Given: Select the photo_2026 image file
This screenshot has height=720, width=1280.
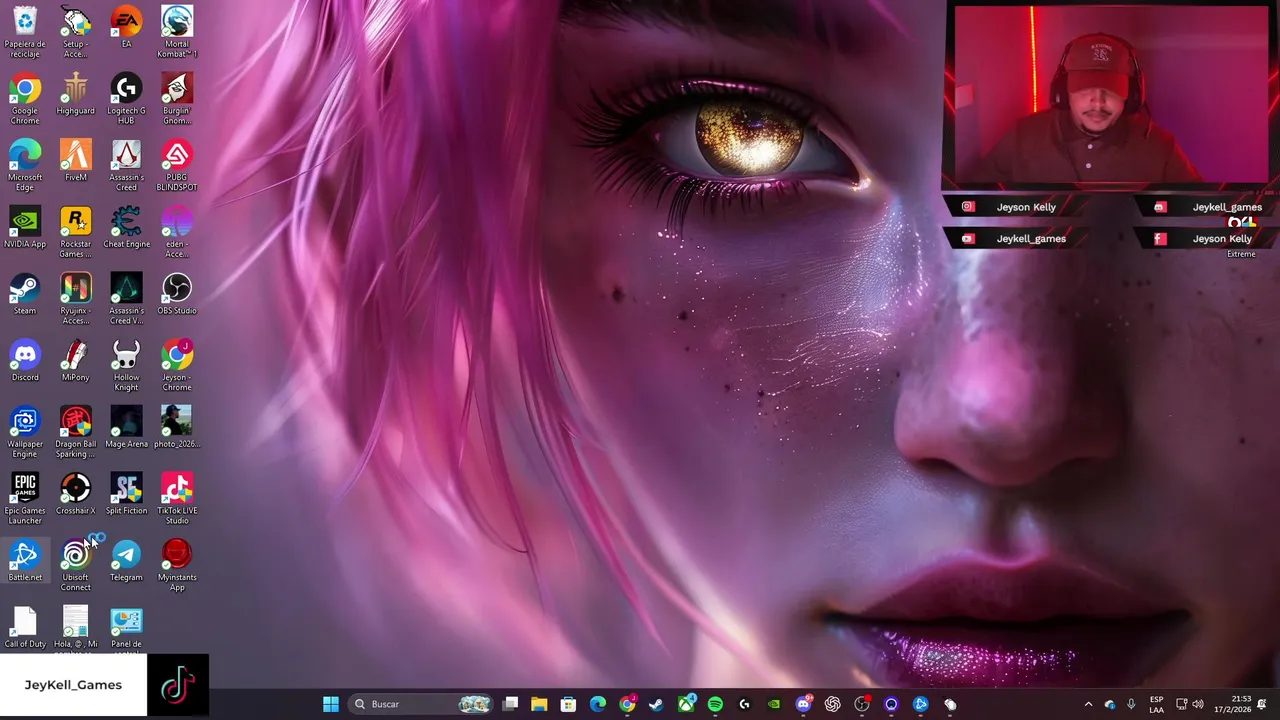Looking at the screenshot, I should click(x=177, y=428).
